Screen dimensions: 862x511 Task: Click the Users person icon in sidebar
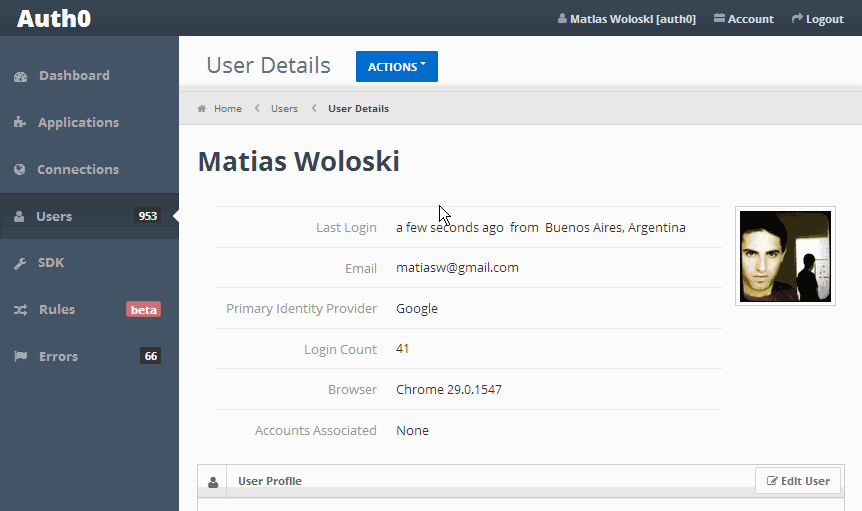(x=19, y=216)
